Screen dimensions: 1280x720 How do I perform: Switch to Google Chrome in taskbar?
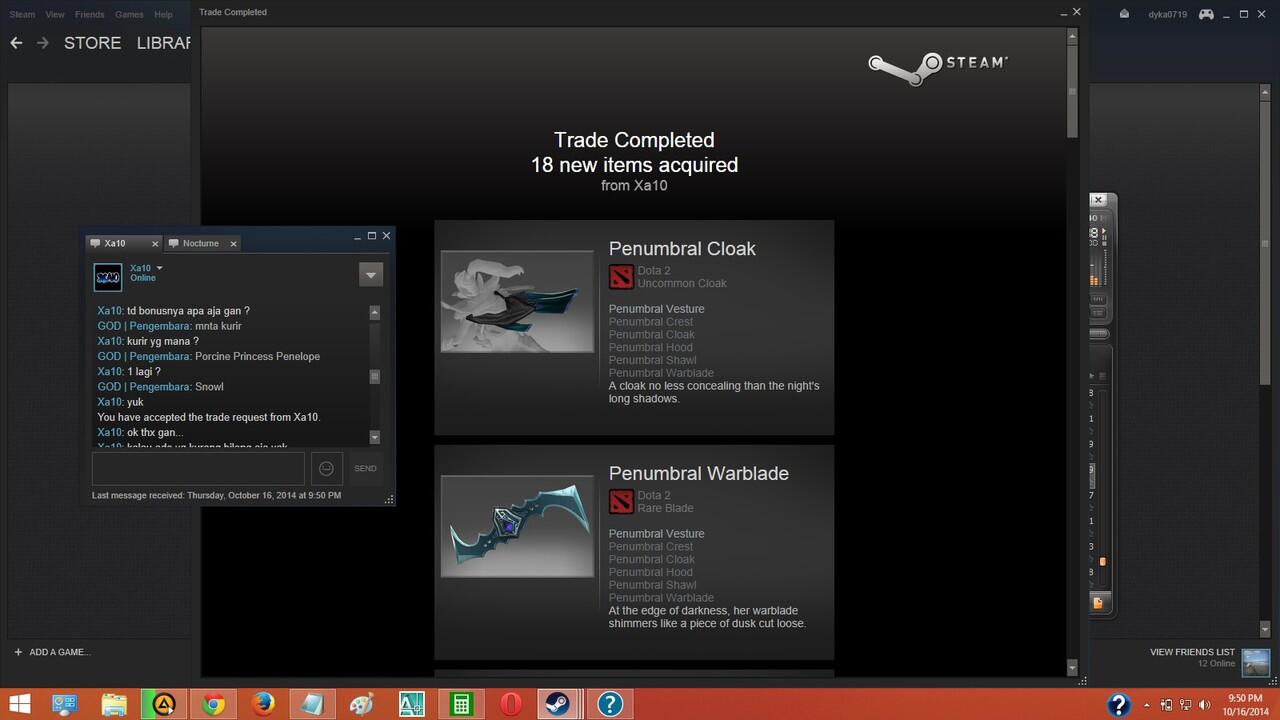click(213, 704)
